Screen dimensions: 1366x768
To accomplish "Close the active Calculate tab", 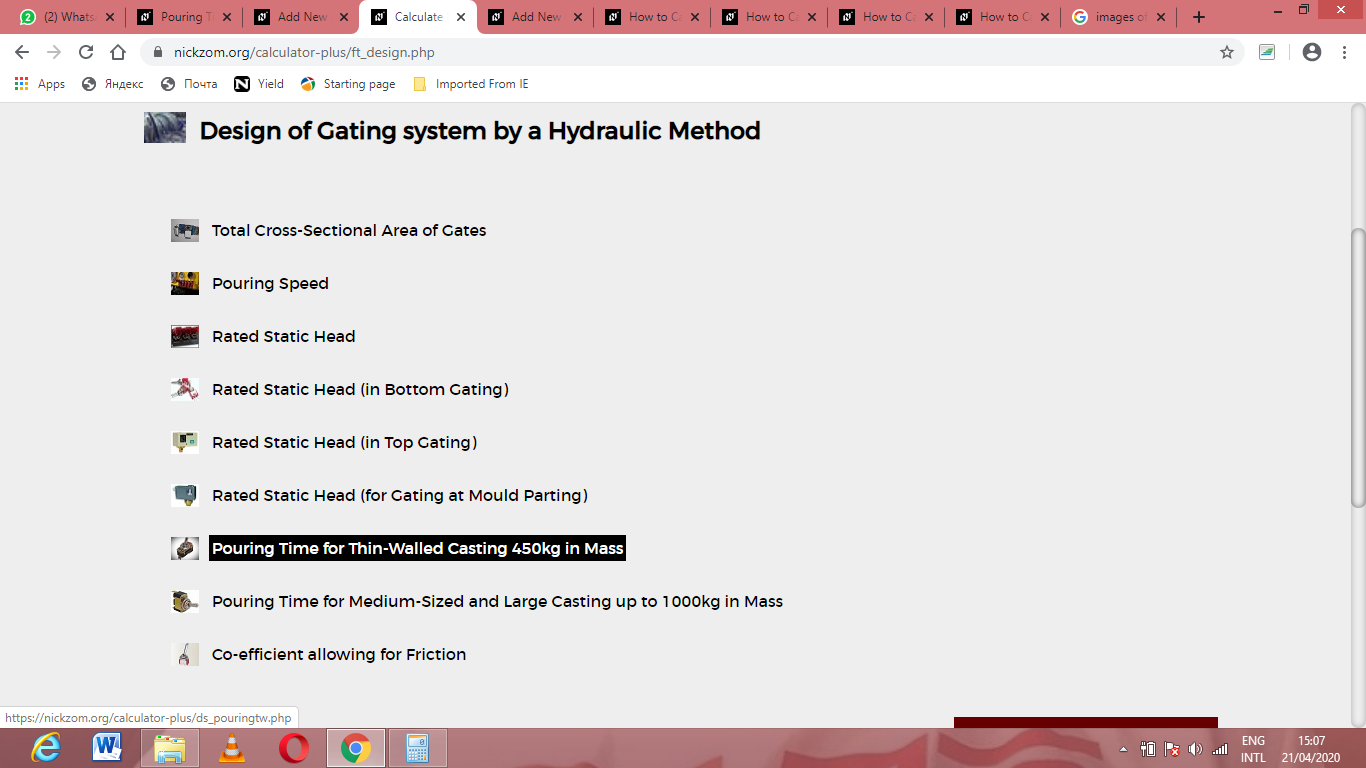I will [x=460, y=17].
